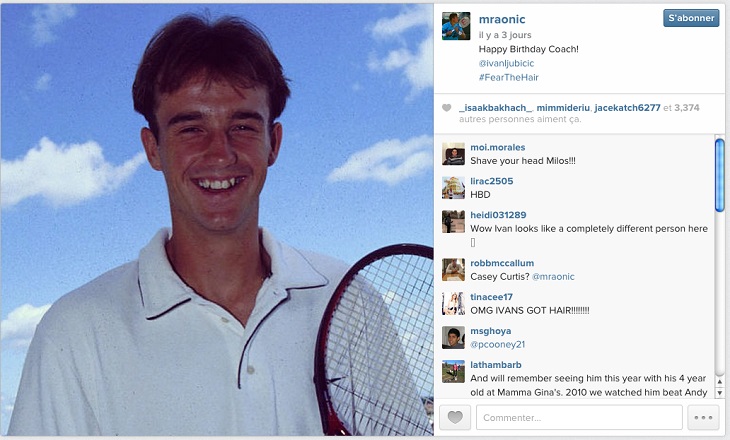Open the #FearTheHair hashtag

click(508, 77)
